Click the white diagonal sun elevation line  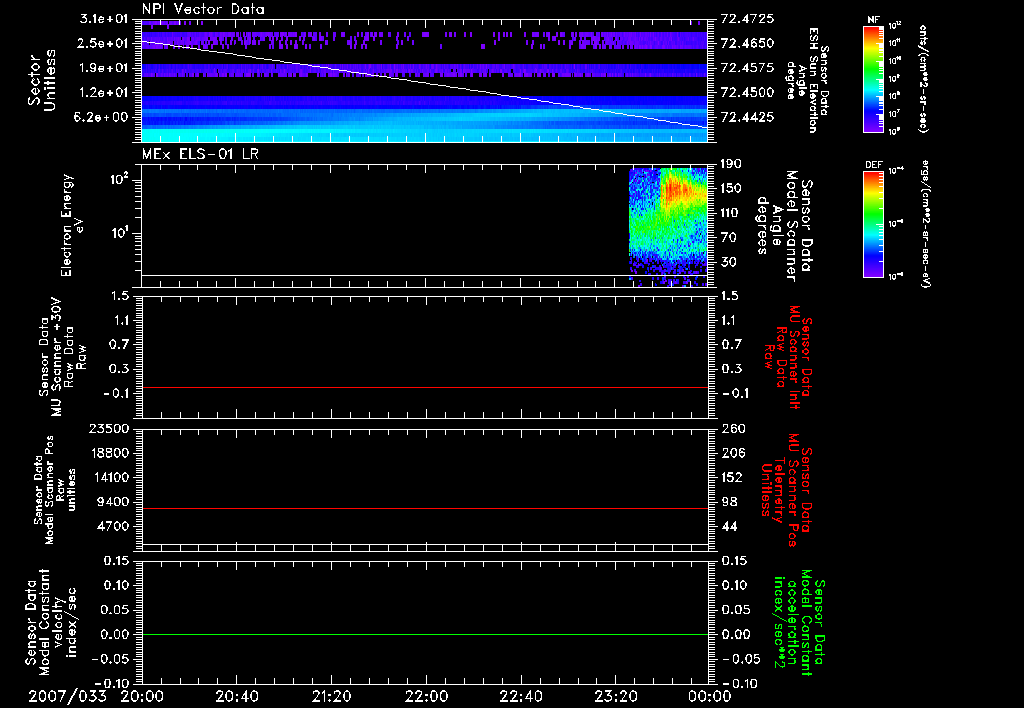[424, 84]
